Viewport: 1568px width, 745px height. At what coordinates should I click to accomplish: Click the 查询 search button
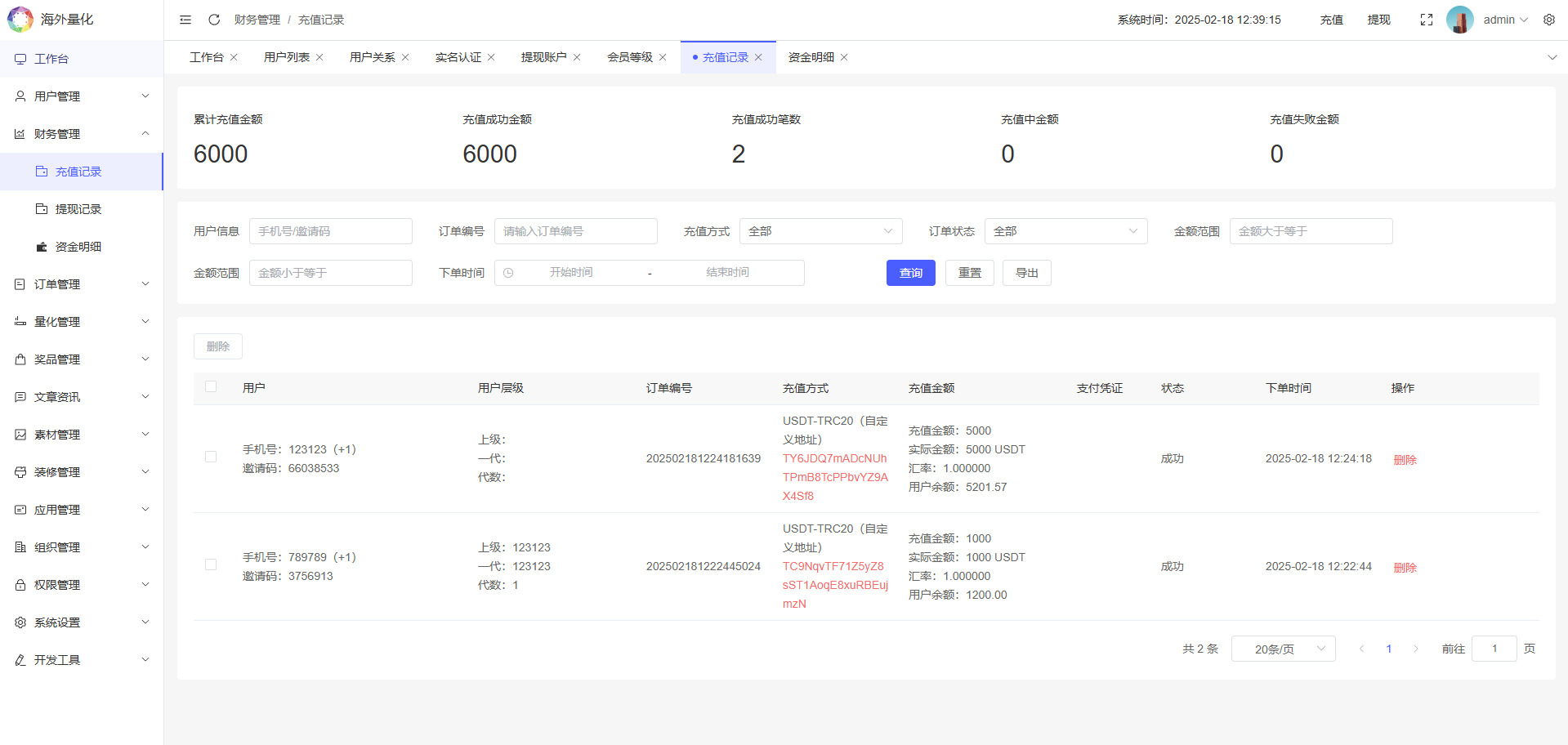pos(910,272)
